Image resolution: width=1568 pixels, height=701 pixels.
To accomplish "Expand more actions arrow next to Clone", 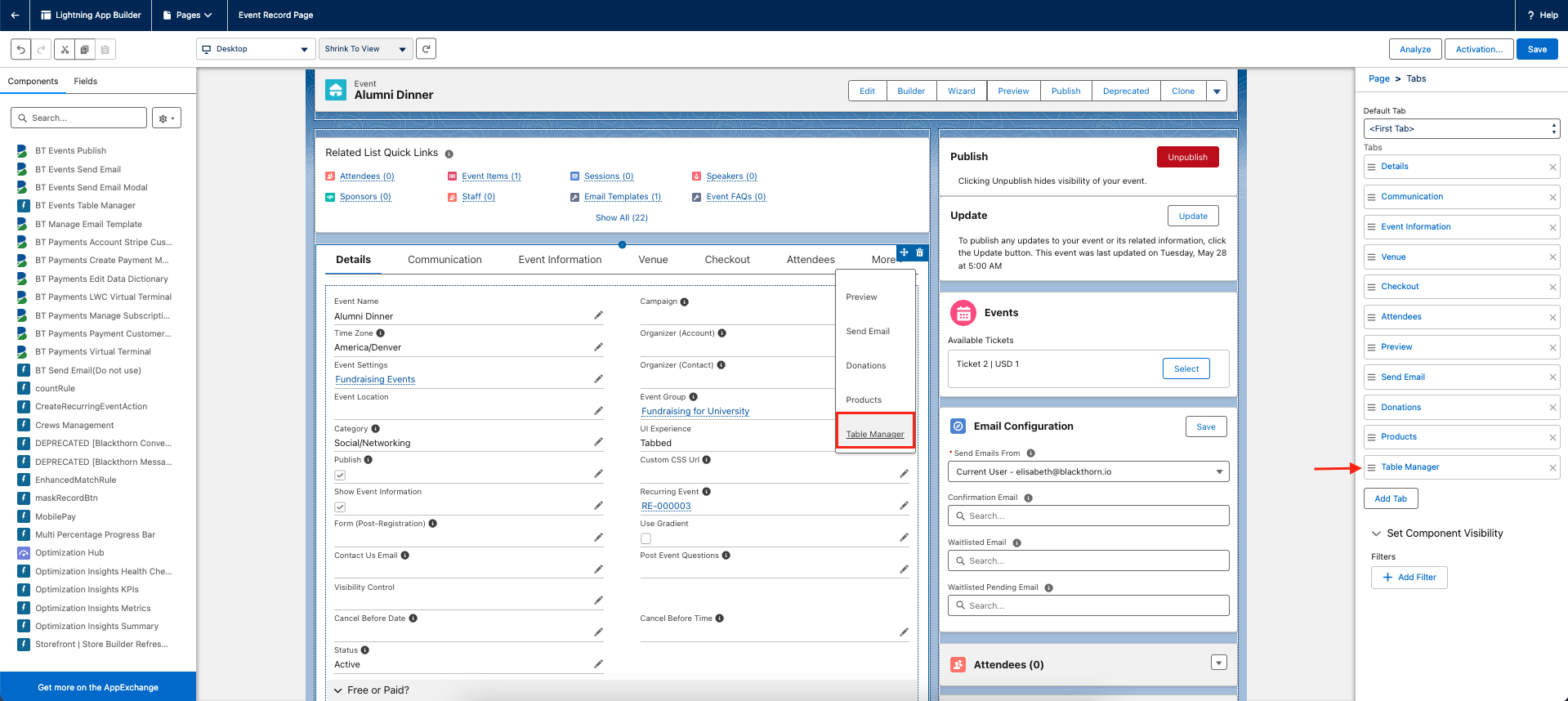I will [x=1217, y=92].
